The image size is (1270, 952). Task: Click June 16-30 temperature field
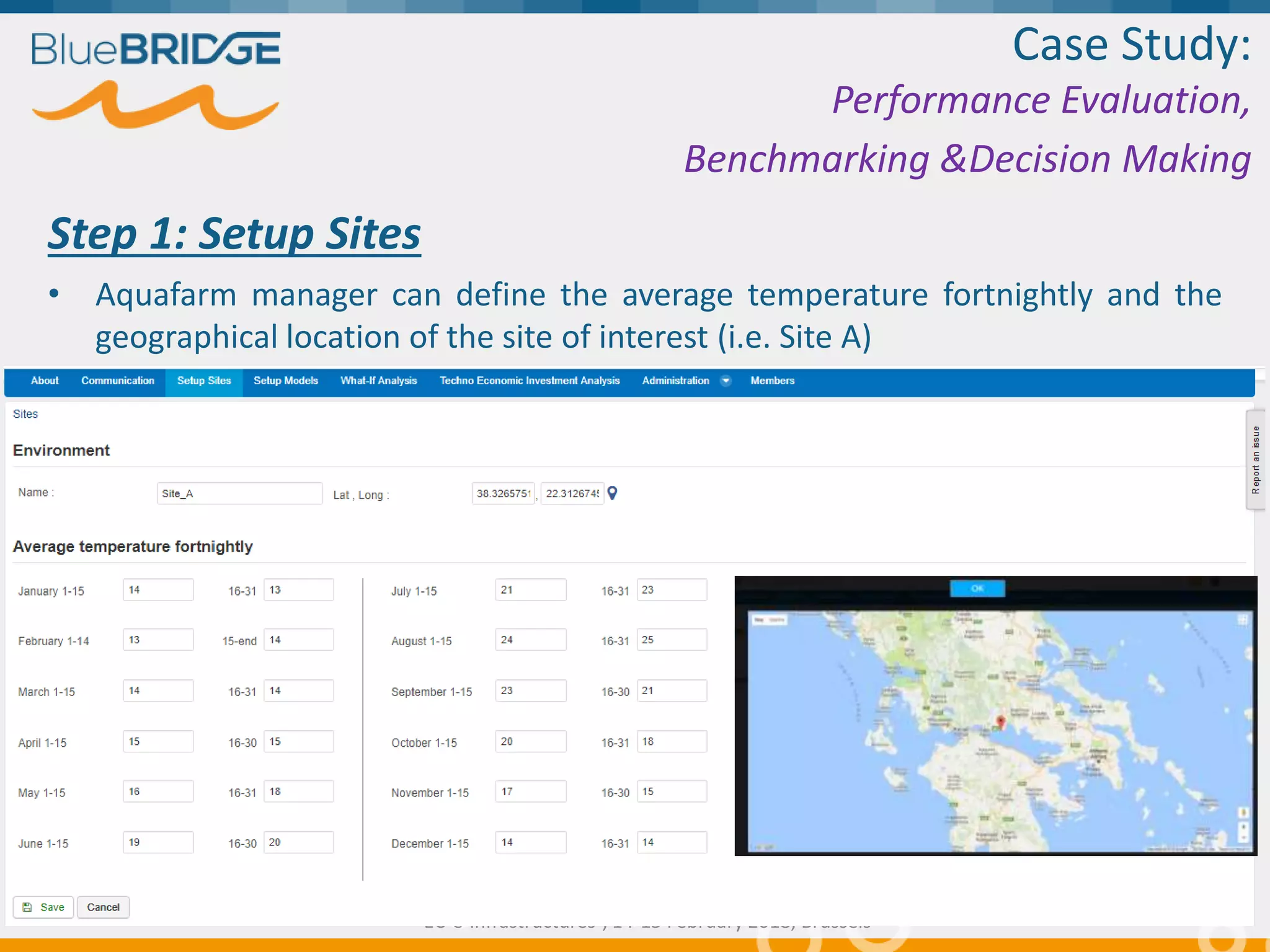299,842
